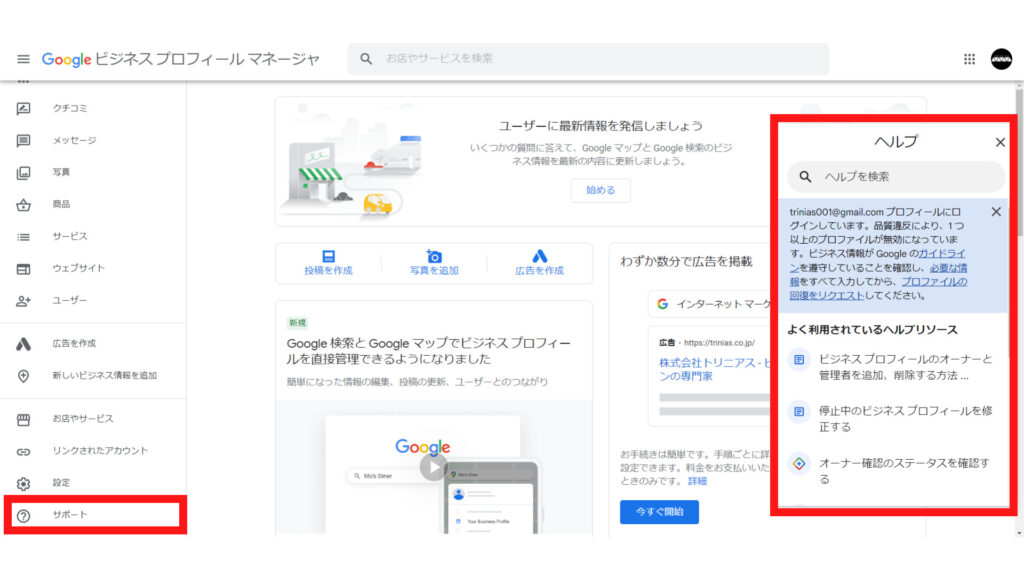Close the ヘルプ panel

click(x=1000, y=142)
